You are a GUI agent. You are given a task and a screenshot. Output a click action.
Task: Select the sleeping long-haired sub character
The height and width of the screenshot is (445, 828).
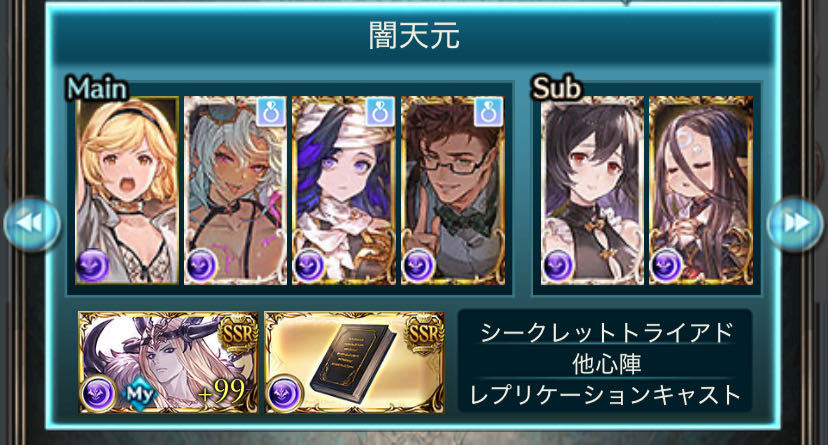(701, 191)
